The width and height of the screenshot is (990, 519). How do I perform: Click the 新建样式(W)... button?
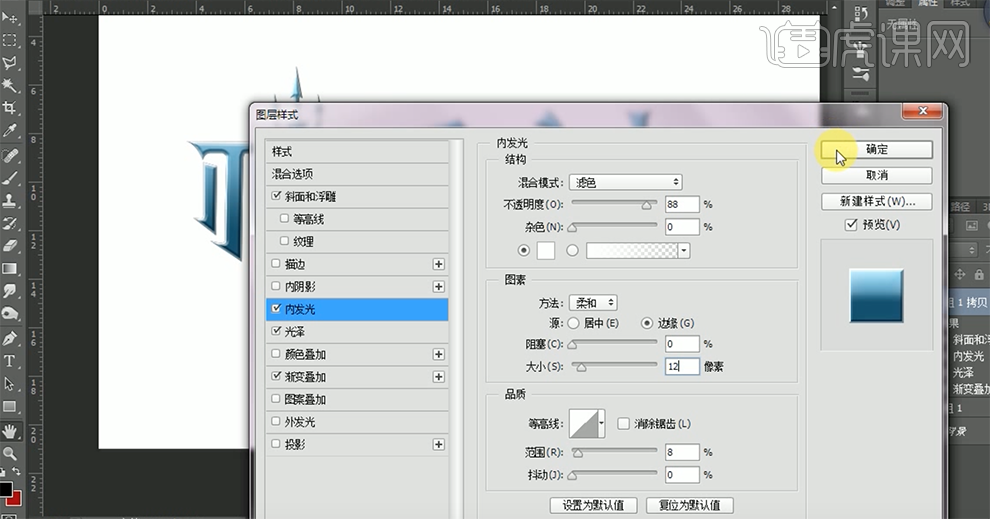pos(876,201)
